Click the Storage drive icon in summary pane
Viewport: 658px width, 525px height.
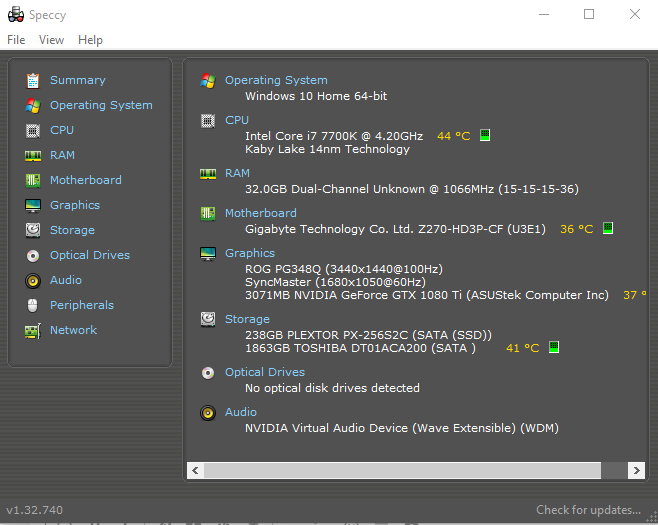208,319
